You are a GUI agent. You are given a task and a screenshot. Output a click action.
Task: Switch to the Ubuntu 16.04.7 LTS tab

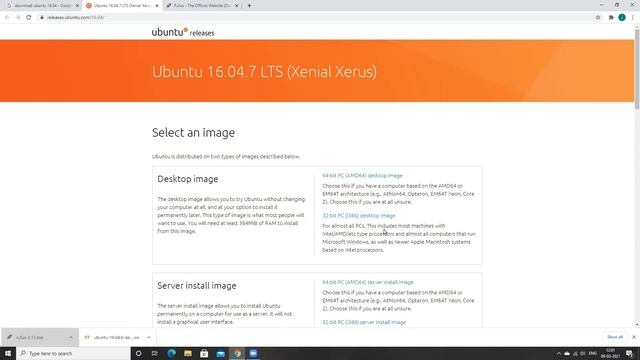coord(122,6)
